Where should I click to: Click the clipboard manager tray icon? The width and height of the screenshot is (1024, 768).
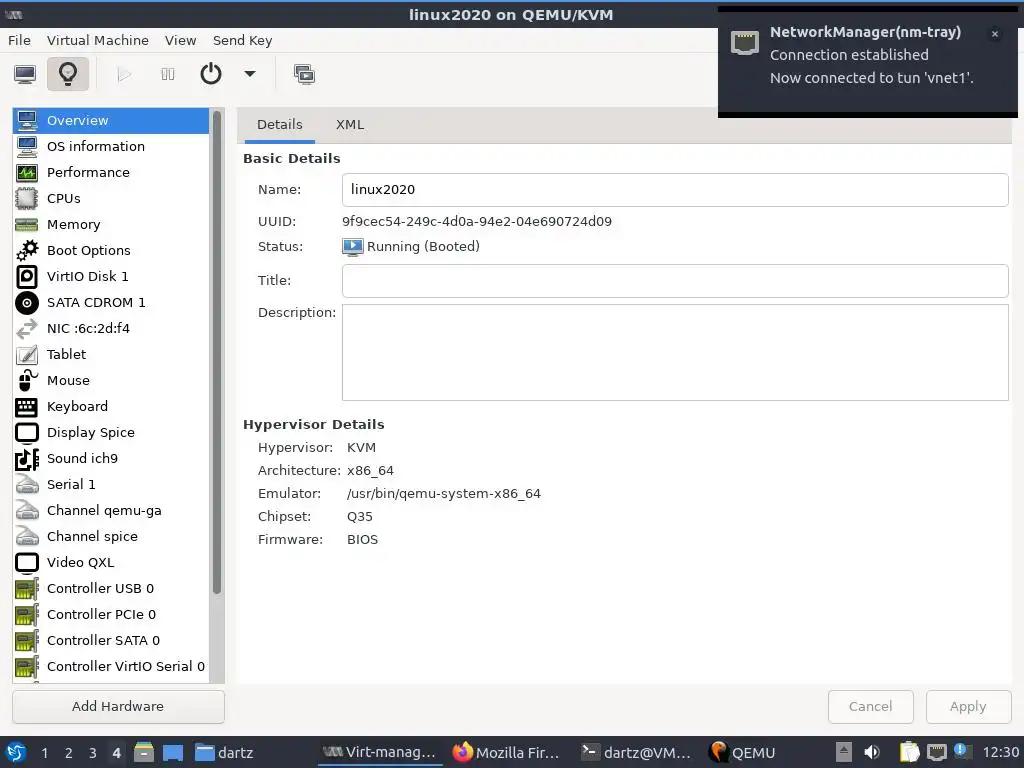[909, 752]
